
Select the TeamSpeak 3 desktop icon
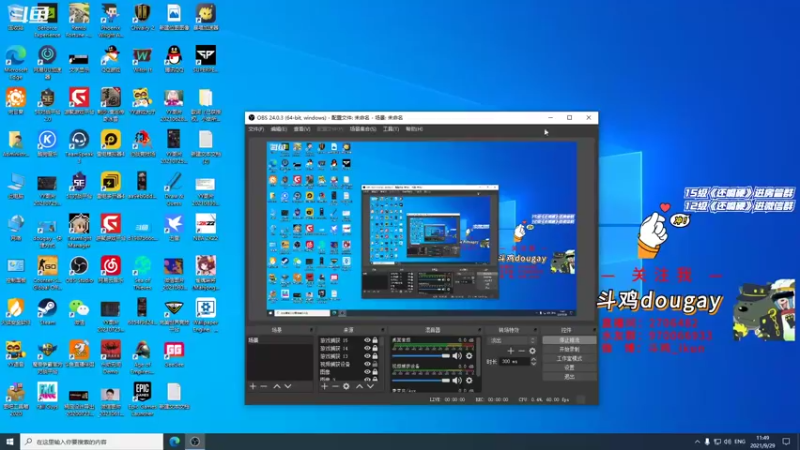79,145
